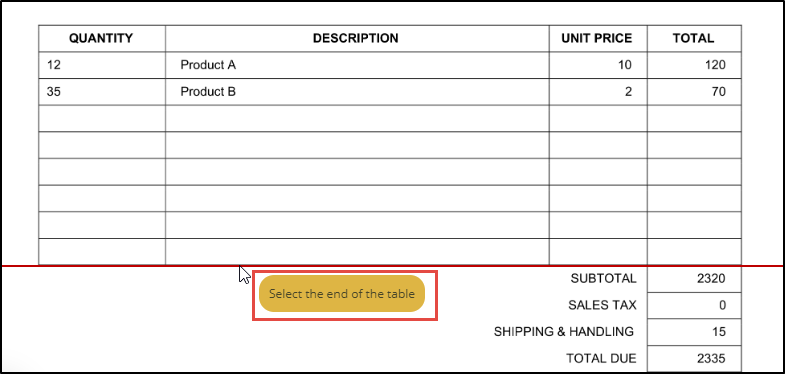Click the TOTAL DUE value 2335
The width and height of the screenshot is (785, 374).
pyautogui.click(x=694, y=358)
